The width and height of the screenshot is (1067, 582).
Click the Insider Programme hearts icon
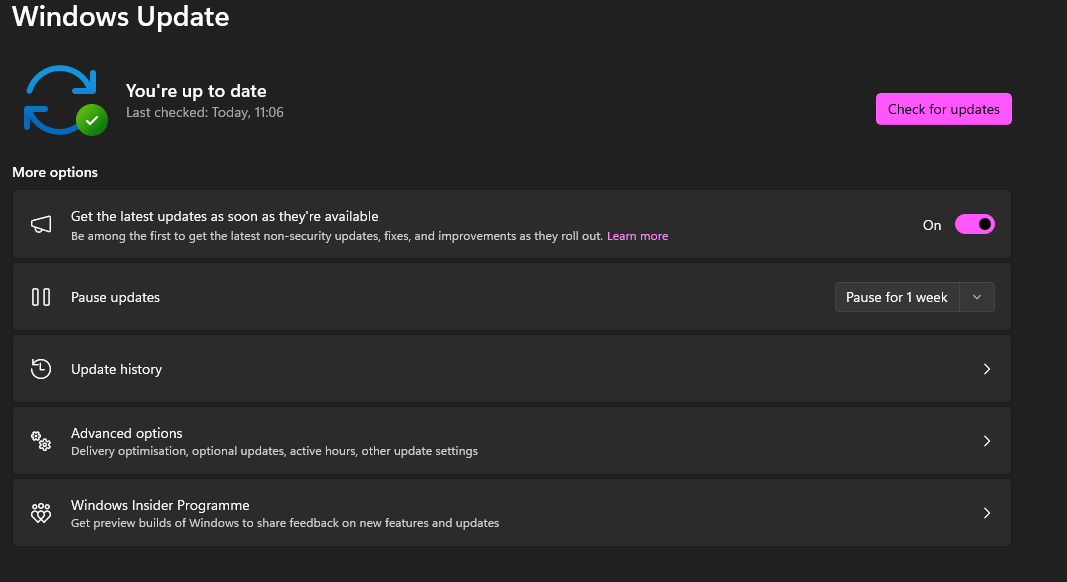pos(41,513)
